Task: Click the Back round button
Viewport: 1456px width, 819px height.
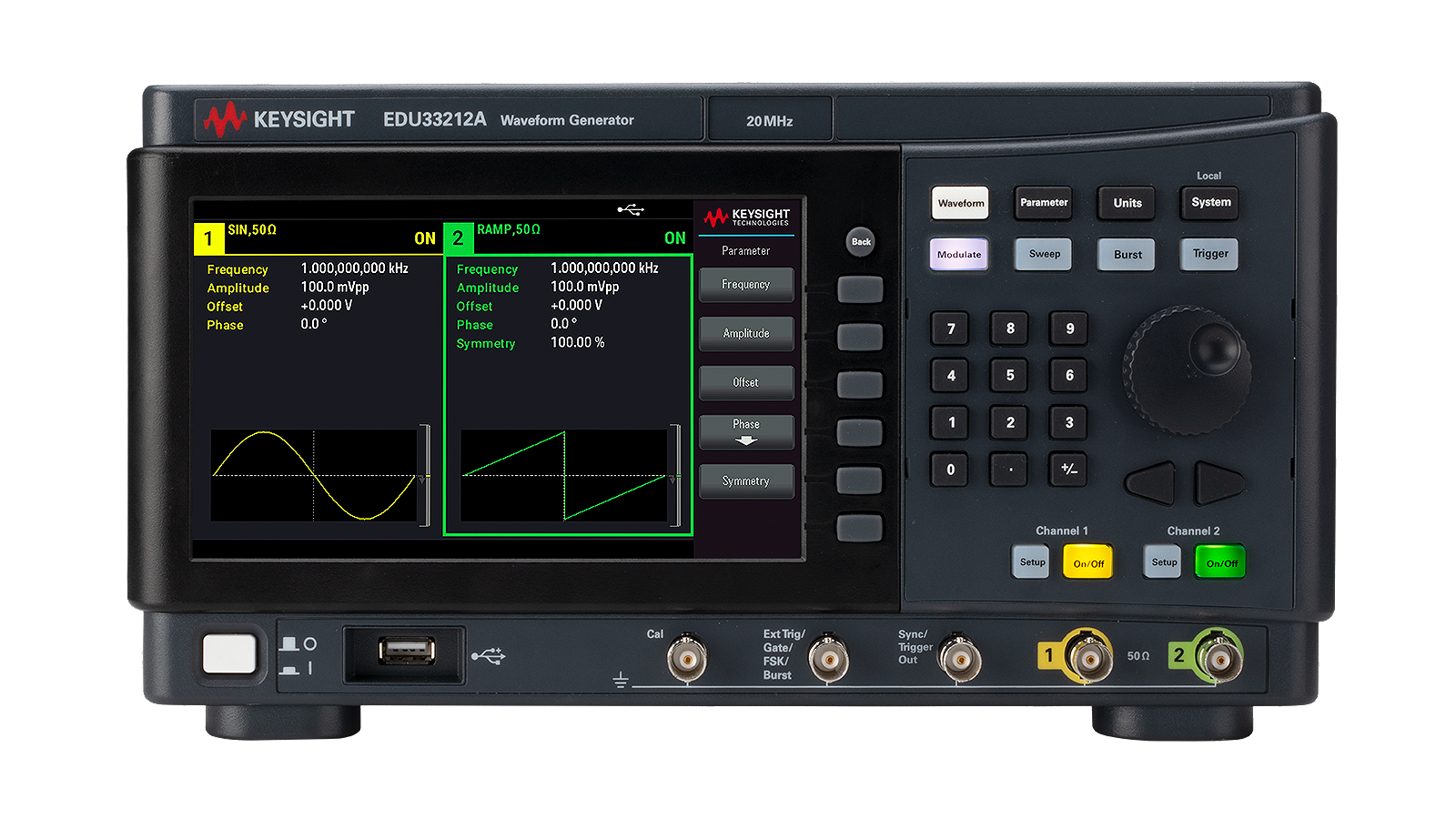Action: 861,241
